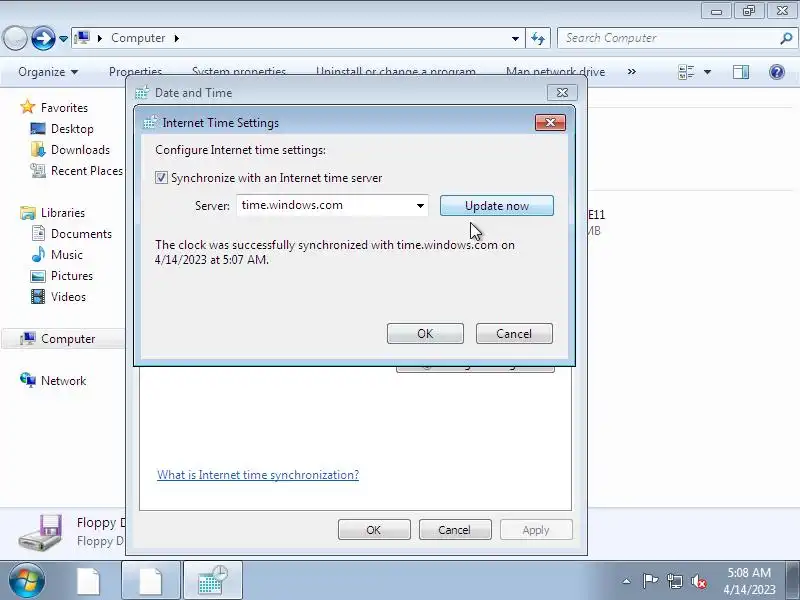Click the Forward navigation arrow
This screenshot has height=600, width=800.
[x=43, y=38]
